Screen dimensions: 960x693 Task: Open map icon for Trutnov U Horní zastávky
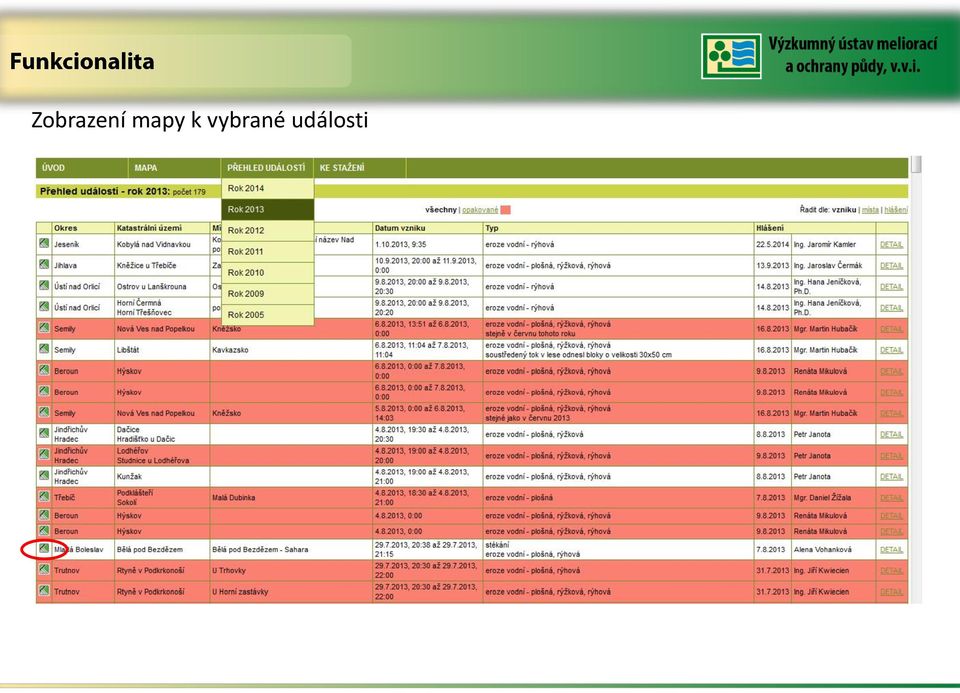(44, 591)
